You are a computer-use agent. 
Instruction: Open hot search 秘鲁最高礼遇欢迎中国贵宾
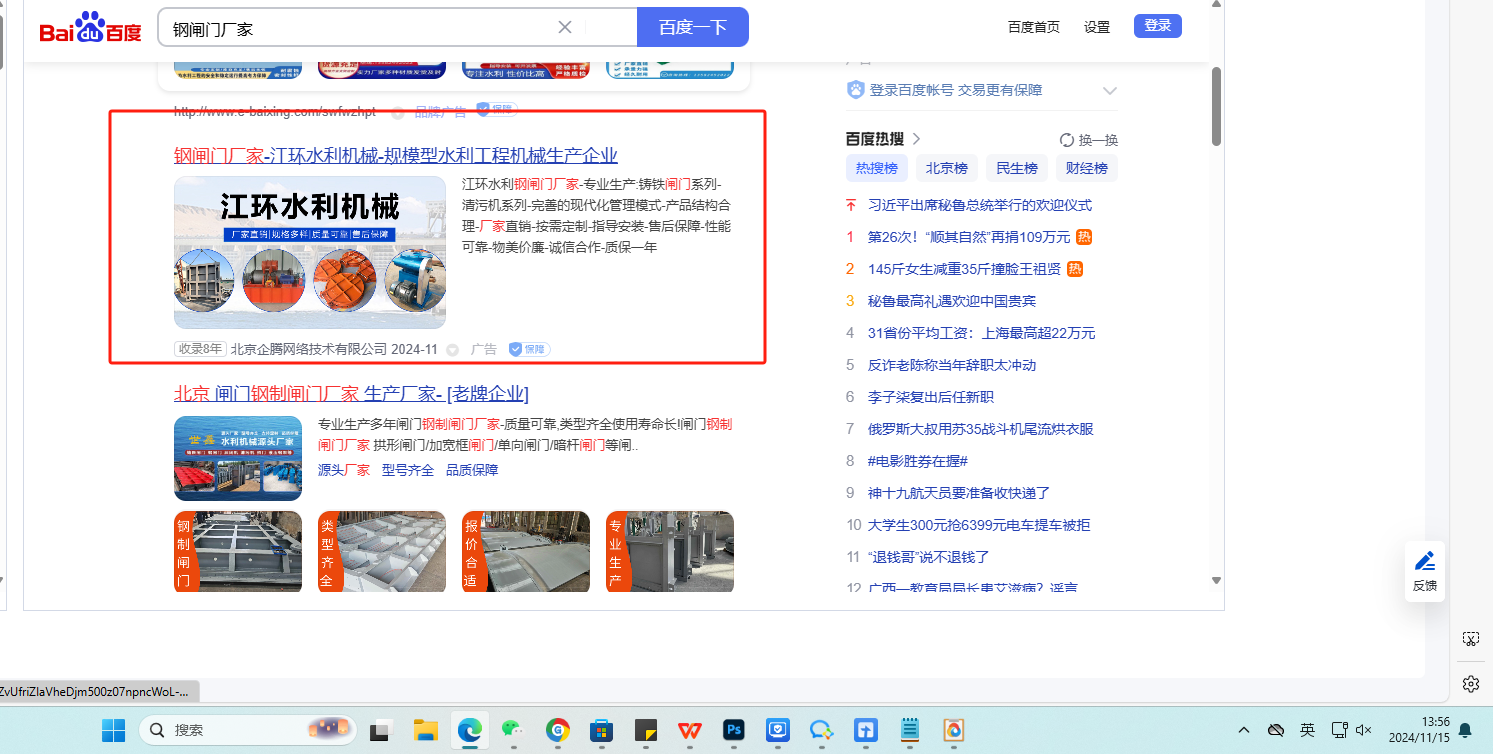pos(952,301)
